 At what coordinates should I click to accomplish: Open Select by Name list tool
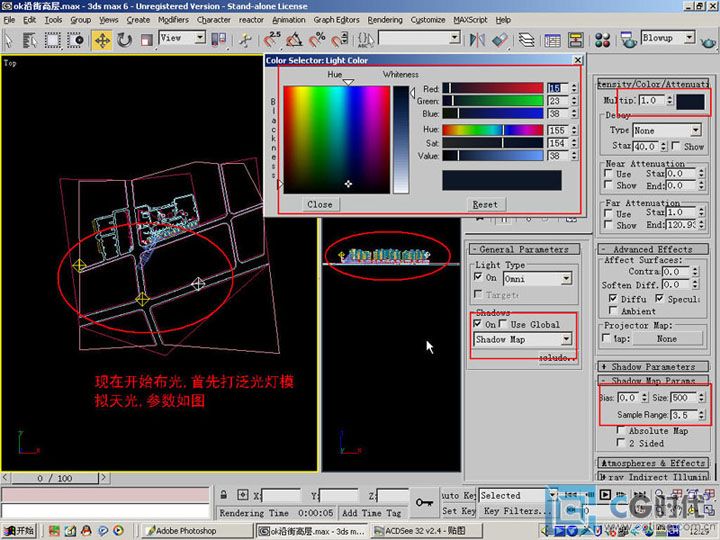click(29, 40)
